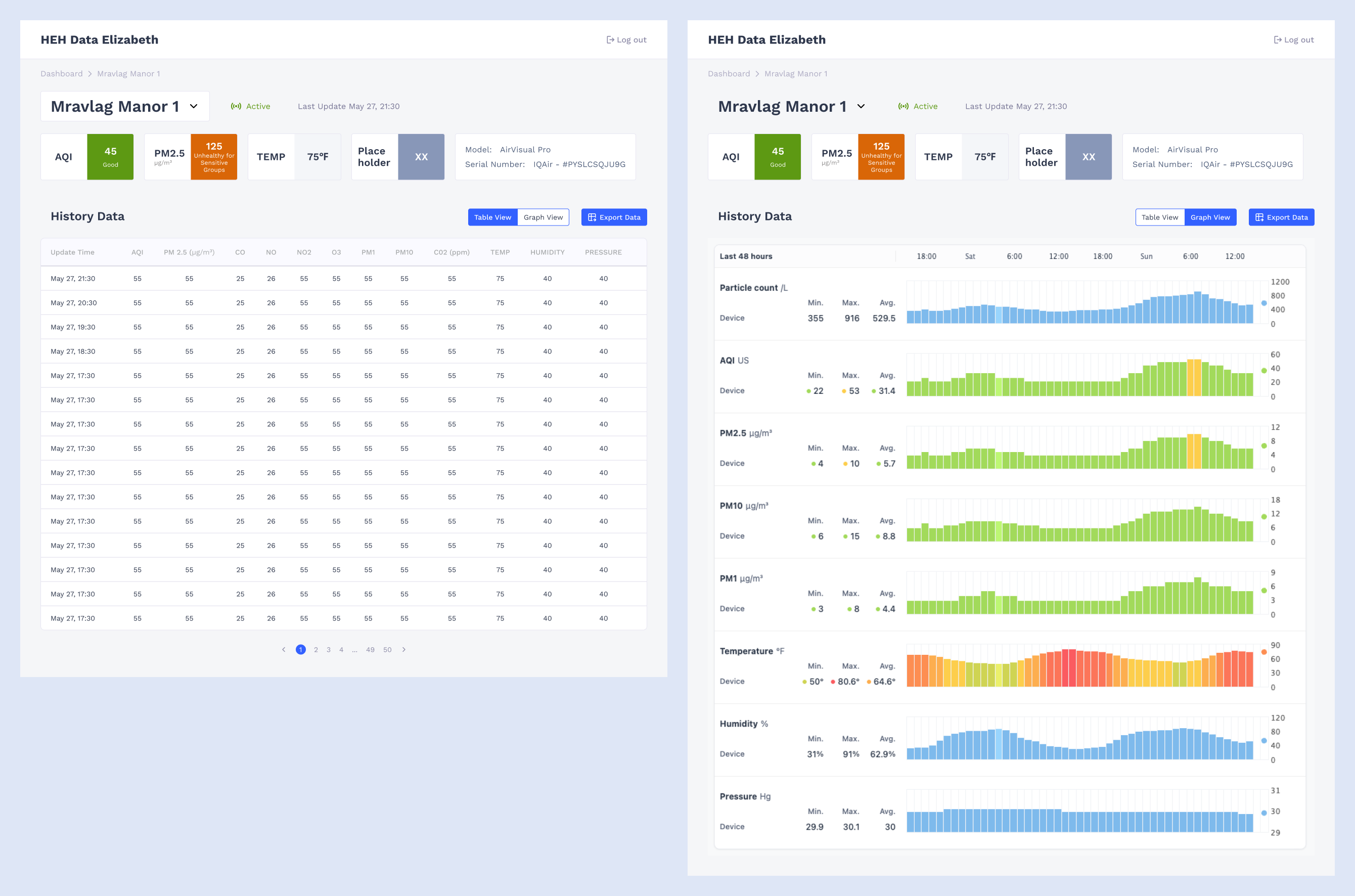This screenshot has width=1355, height=896.
Task: Click Dashboard breadcrumb link in right panel
Action: 729,74
